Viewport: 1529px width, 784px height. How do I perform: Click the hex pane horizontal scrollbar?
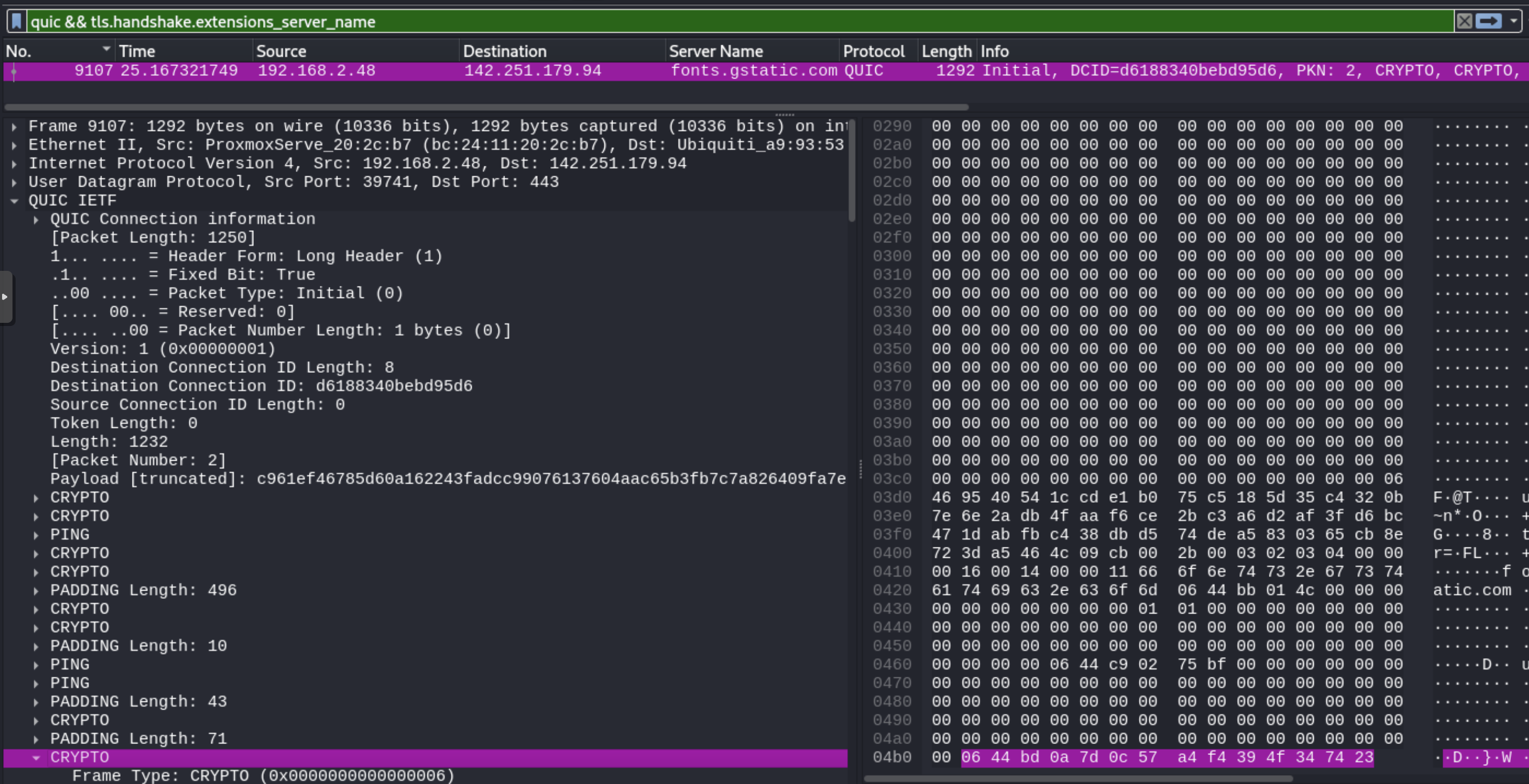1078,778
